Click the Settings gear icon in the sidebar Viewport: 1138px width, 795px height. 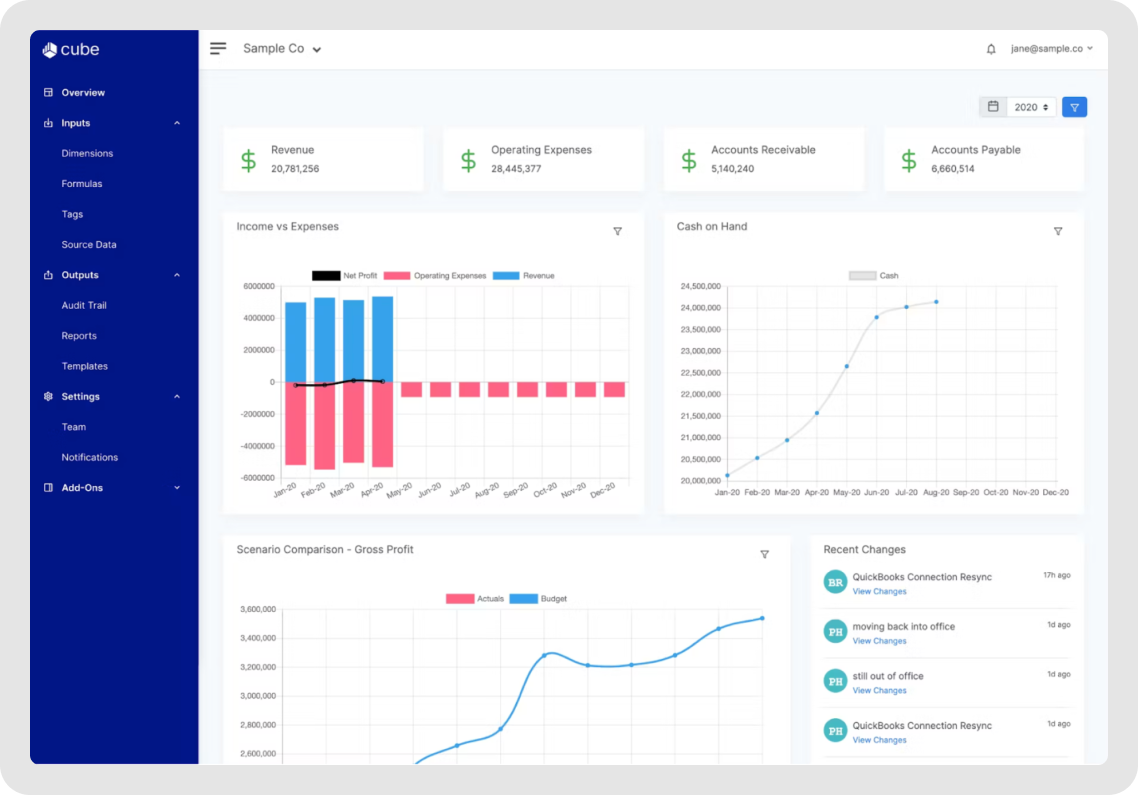[x=48, y=396]
